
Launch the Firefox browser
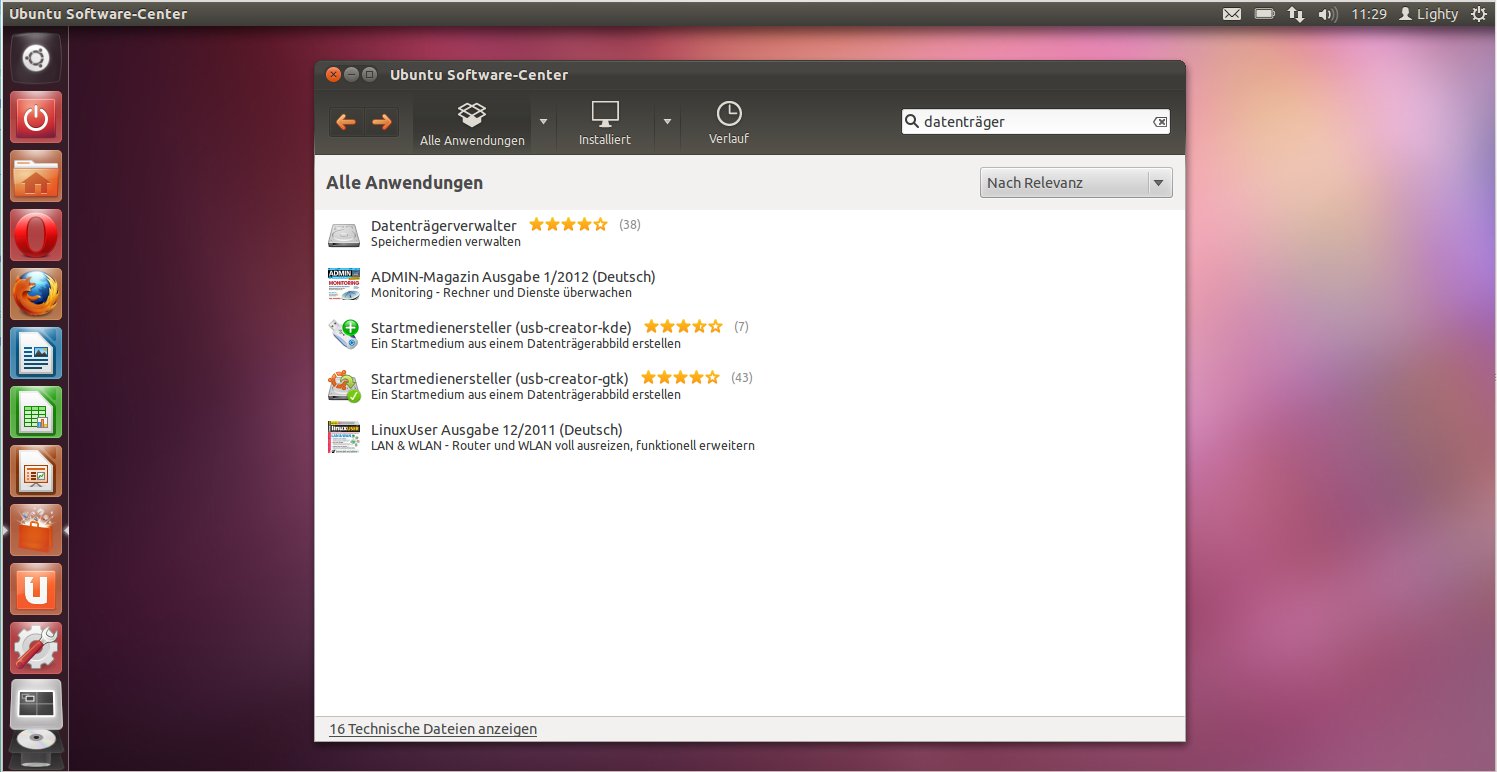[36, 294]
